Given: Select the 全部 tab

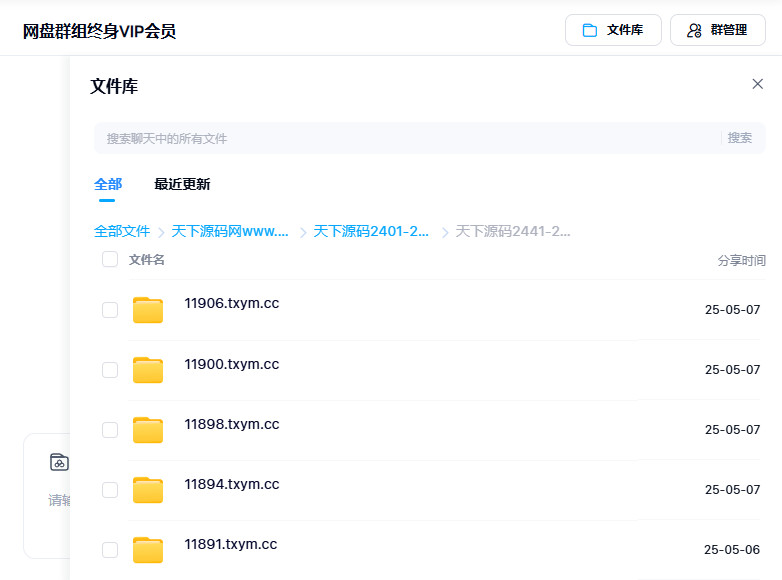Looking at the screenshot, I should [108, 184].
